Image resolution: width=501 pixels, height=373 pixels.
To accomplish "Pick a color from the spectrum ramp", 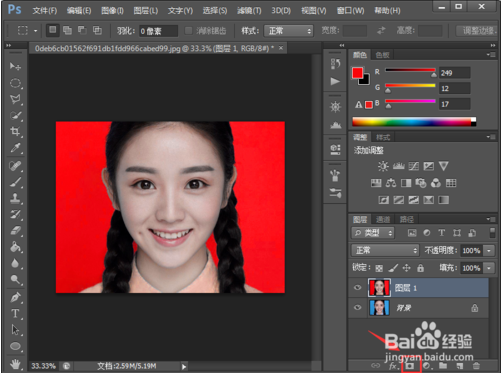I will click(414, 122).
